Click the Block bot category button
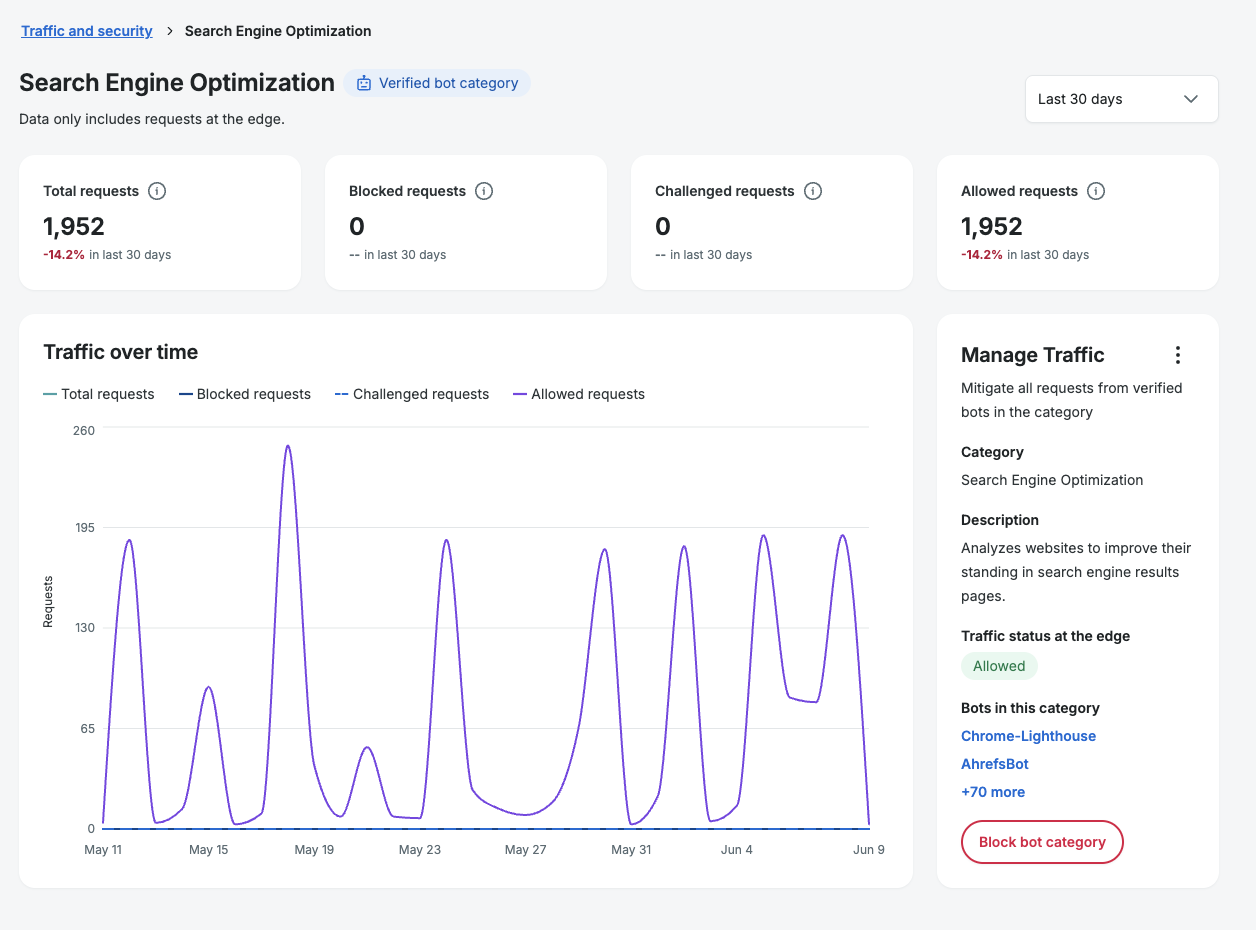The image size is (1256, 930). click(x=1042, y=842)
